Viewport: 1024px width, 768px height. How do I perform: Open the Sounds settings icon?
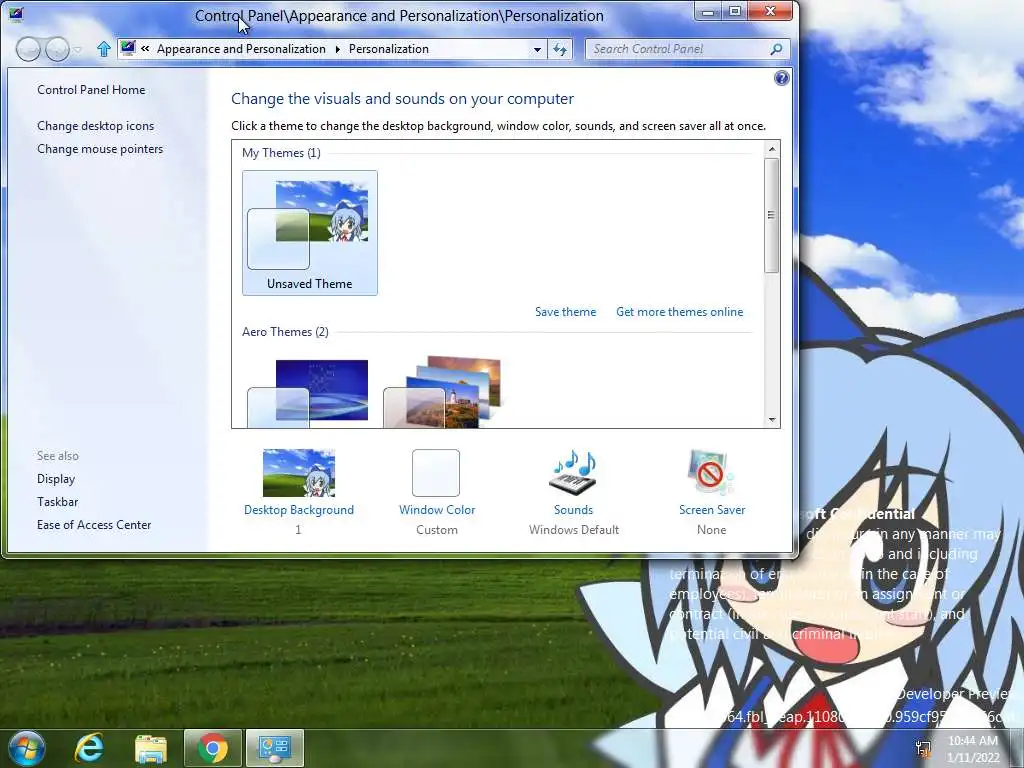pyautogui.click(x=573, y=472)
